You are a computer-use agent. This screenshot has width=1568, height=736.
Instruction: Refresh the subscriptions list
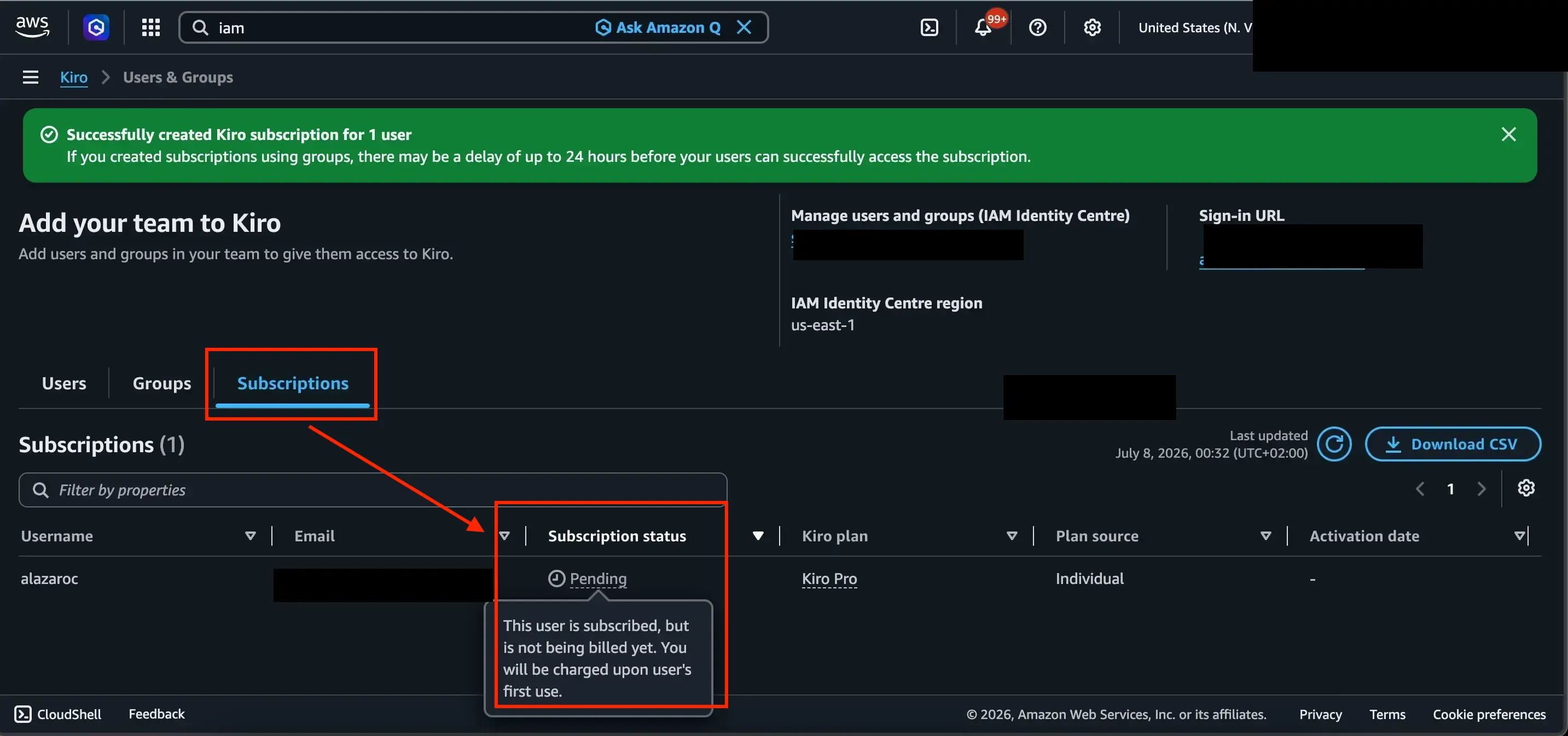[1334, 444]
